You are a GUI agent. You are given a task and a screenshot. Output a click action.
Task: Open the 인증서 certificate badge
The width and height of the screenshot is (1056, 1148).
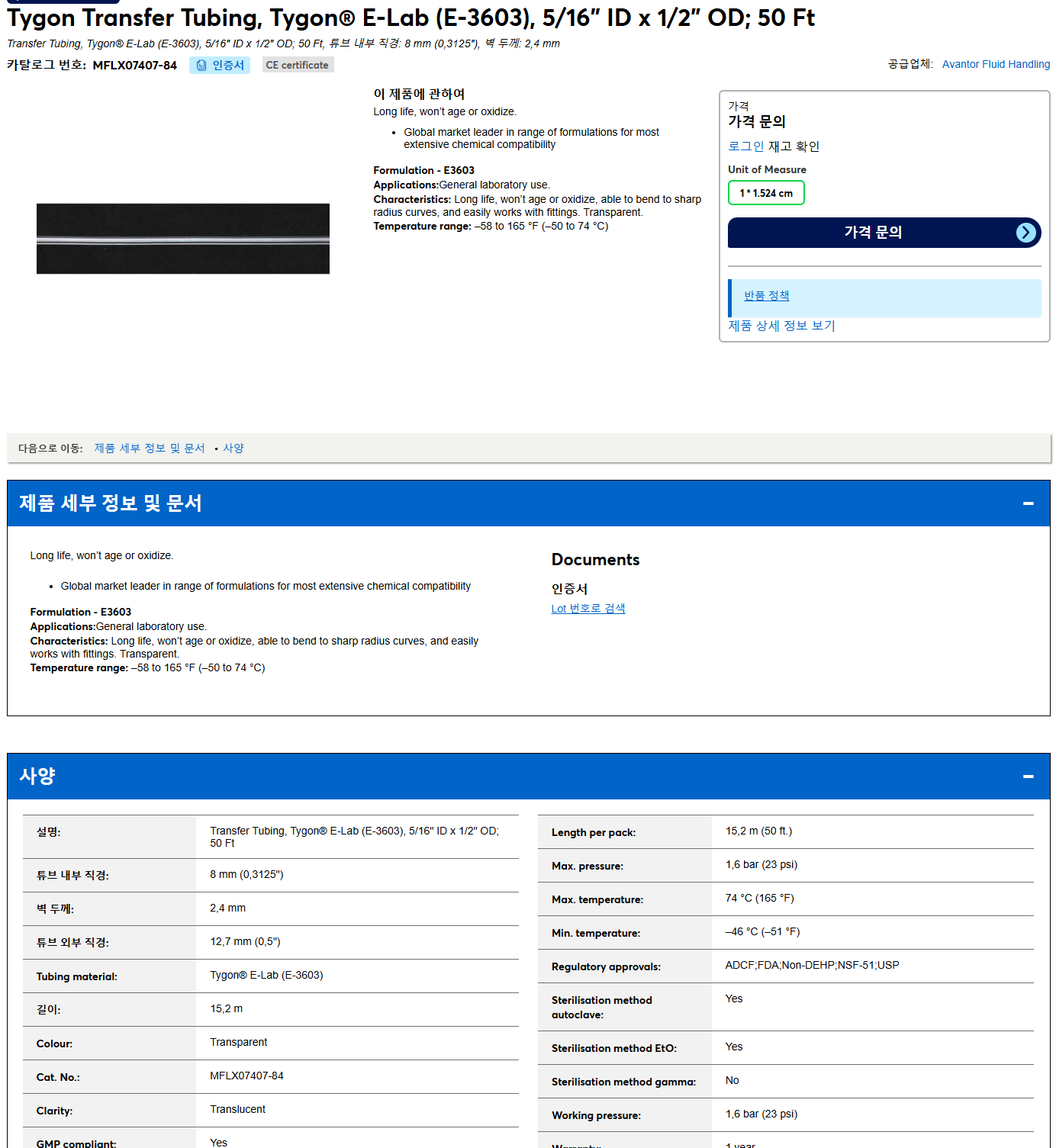(220, 66)
